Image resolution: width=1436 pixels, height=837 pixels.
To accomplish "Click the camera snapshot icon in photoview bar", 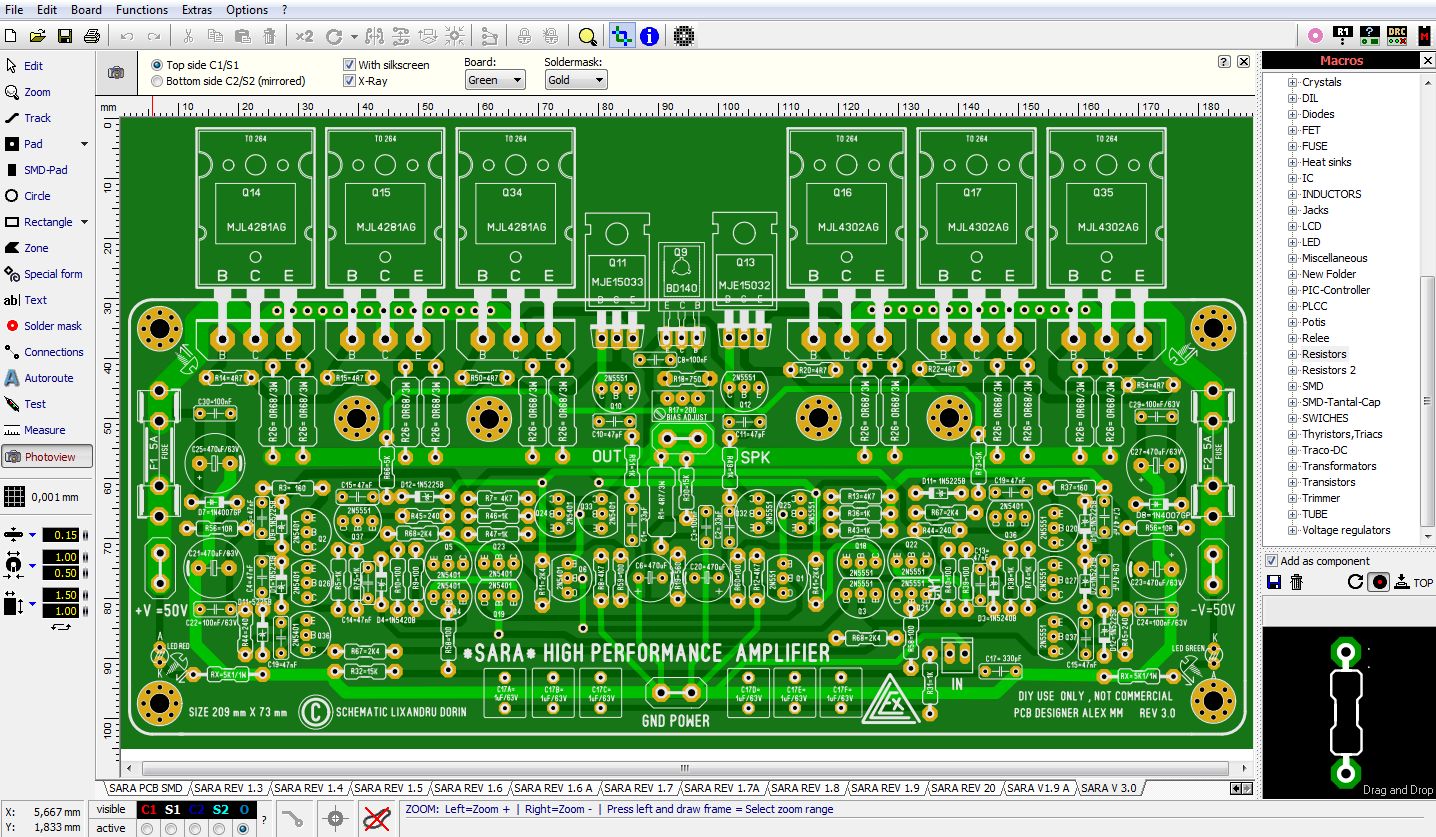I will tap(116, 73).
